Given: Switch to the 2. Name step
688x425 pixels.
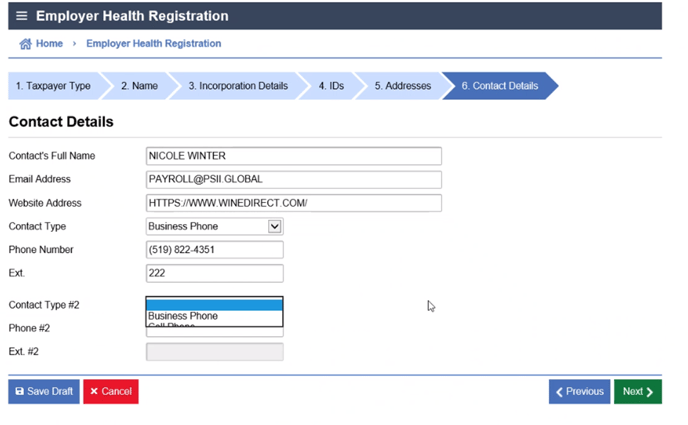Looking at the screenshot, I should pos(139,86).
